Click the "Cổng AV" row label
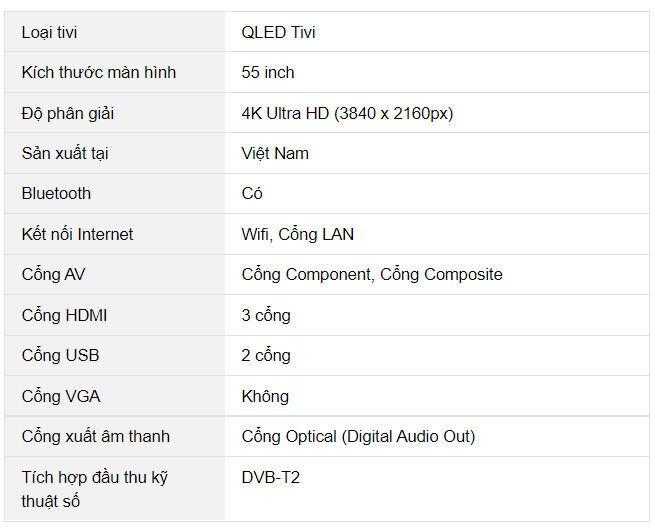655x532 pixels. pyautogui.click(x=53, y=274)
